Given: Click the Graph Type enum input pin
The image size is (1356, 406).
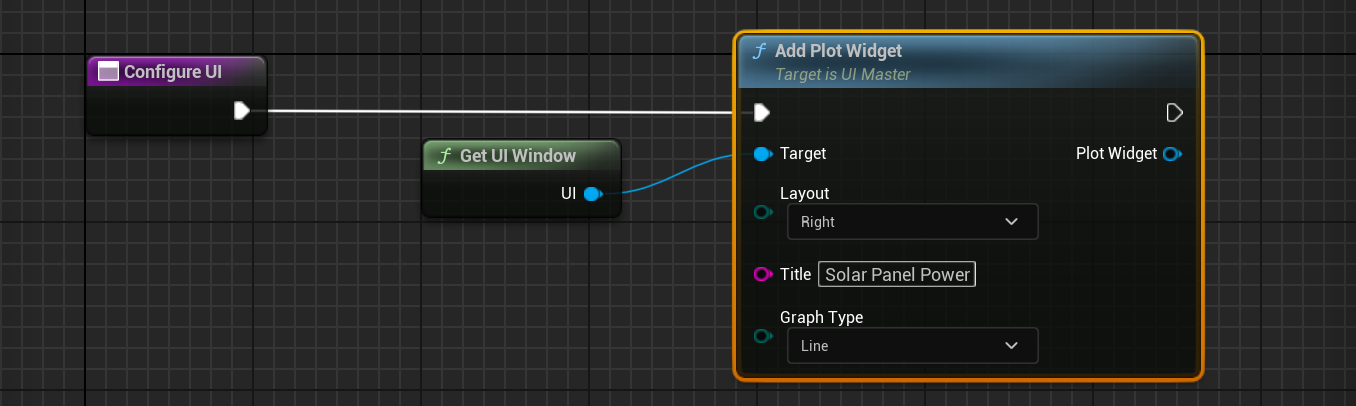Looking at the screenshot, I should (x=763, y=336).
